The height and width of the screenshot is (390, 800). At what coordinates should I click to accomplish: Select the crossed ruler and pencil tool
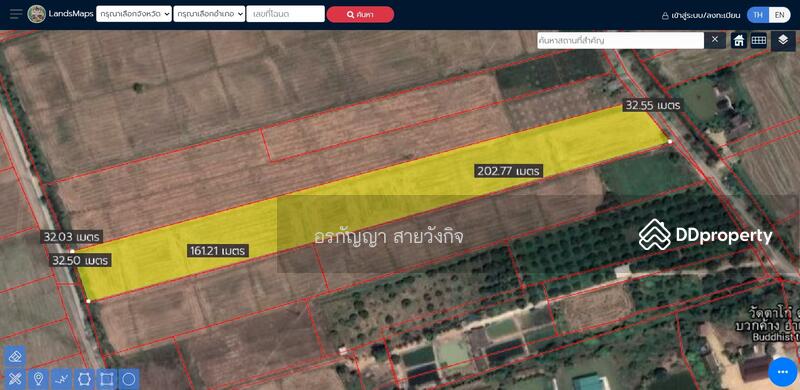pyautogui.click(x=15, y=379)
